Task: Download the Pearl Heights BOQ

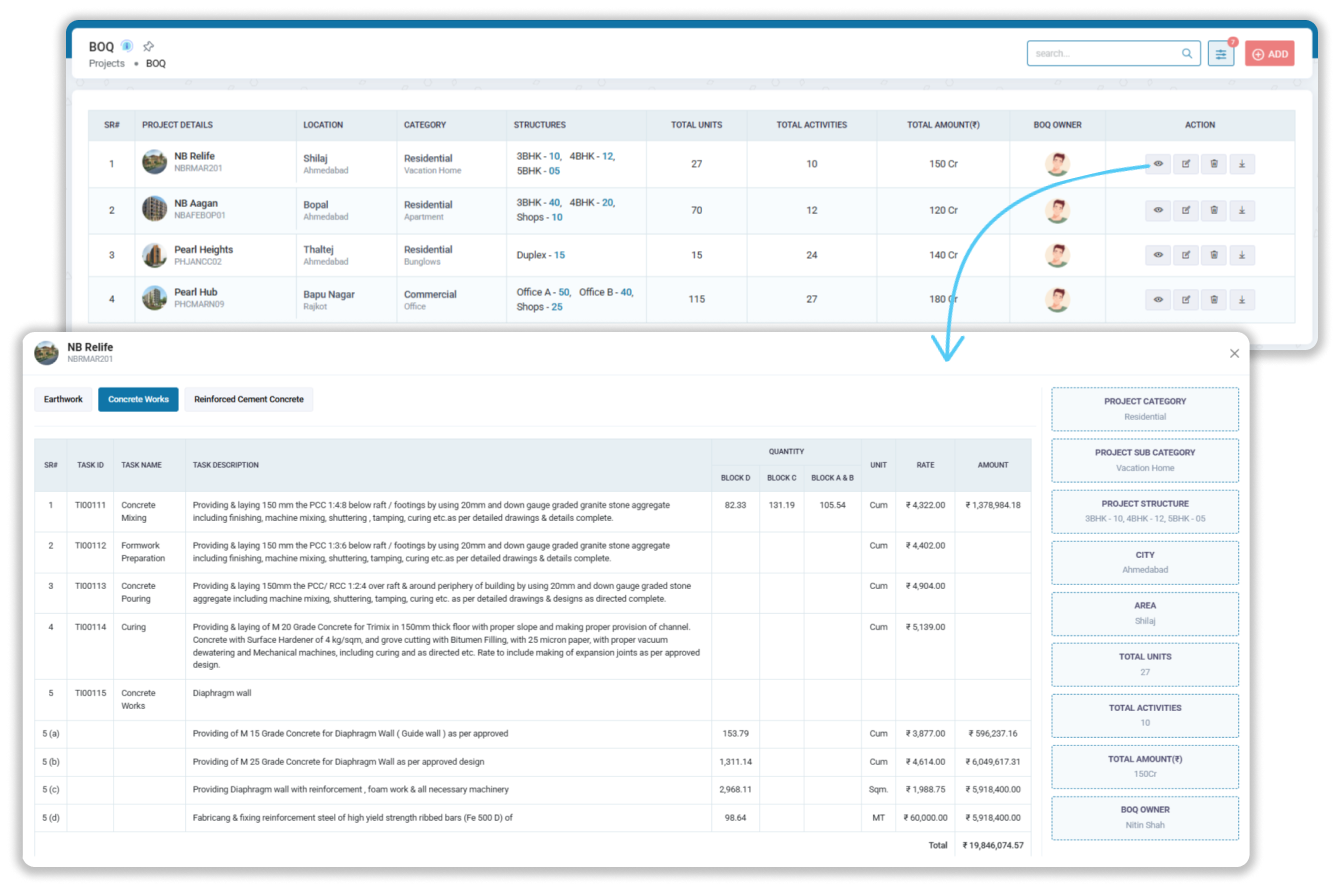Action: [x=1241, y=255]
